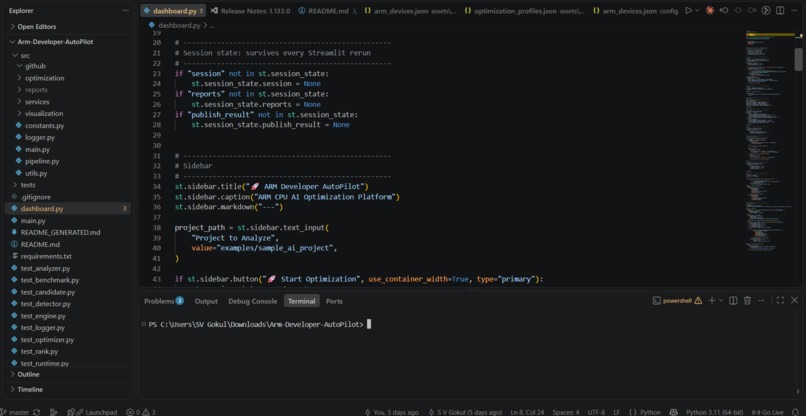Open the README.md editor tab

tap(327, 10)
